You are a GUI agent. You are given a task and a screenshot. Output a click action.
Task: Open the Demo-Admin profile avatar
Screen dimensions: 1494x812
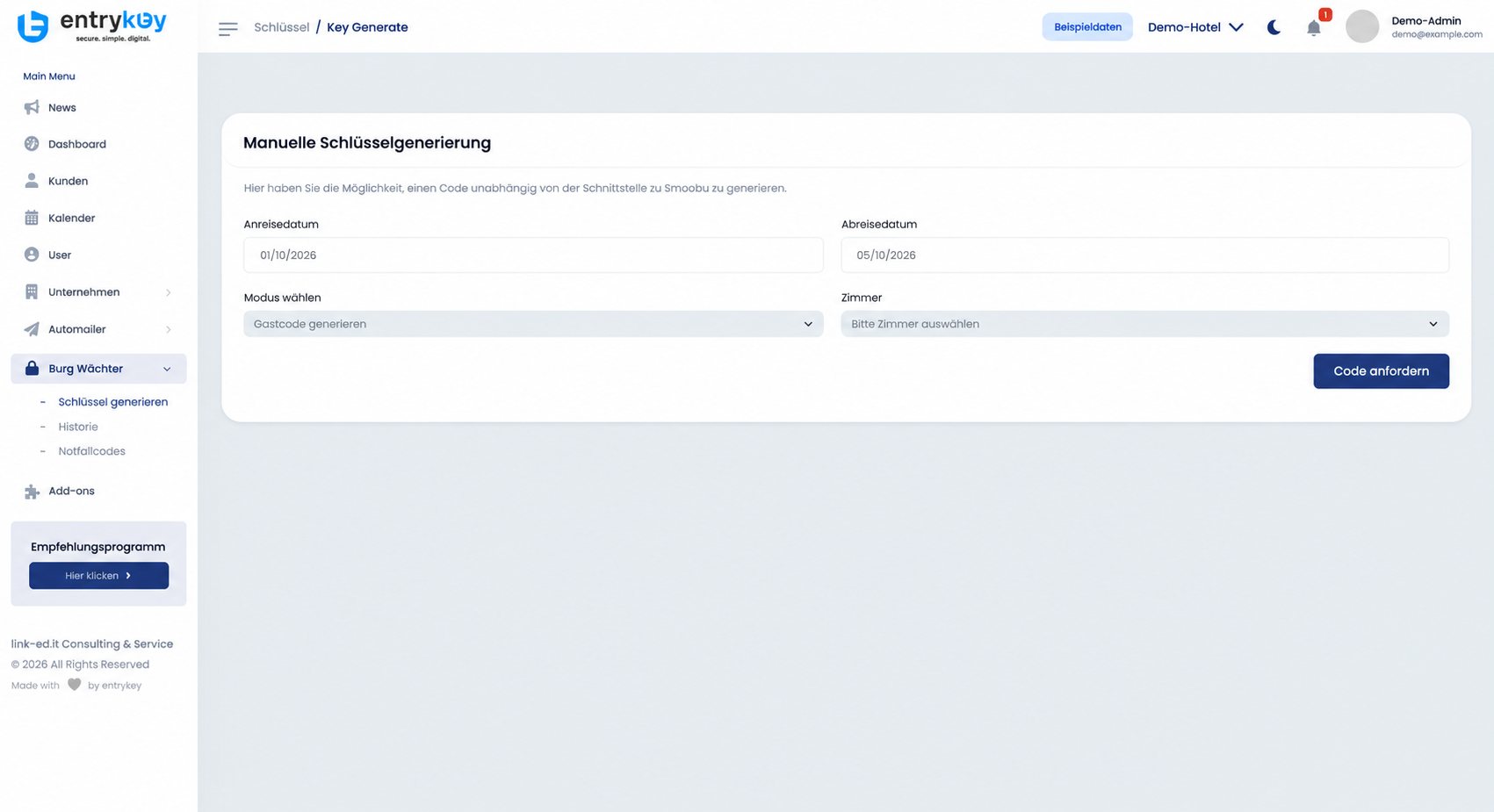tap(1362, 26)
